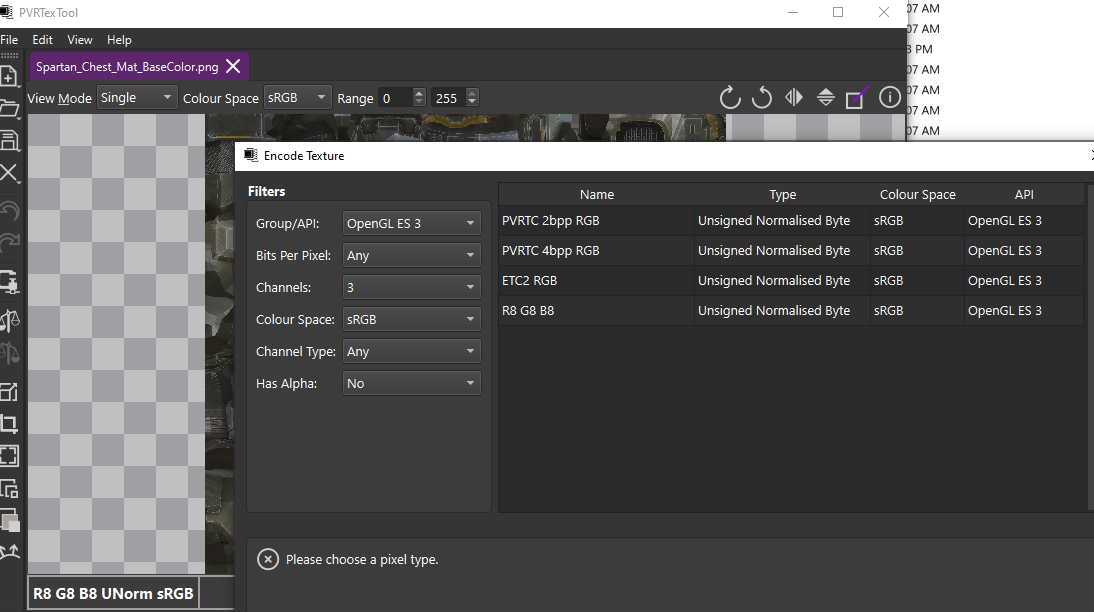
Task: Open the View Mode dropdown
Action: pos(137,98)
